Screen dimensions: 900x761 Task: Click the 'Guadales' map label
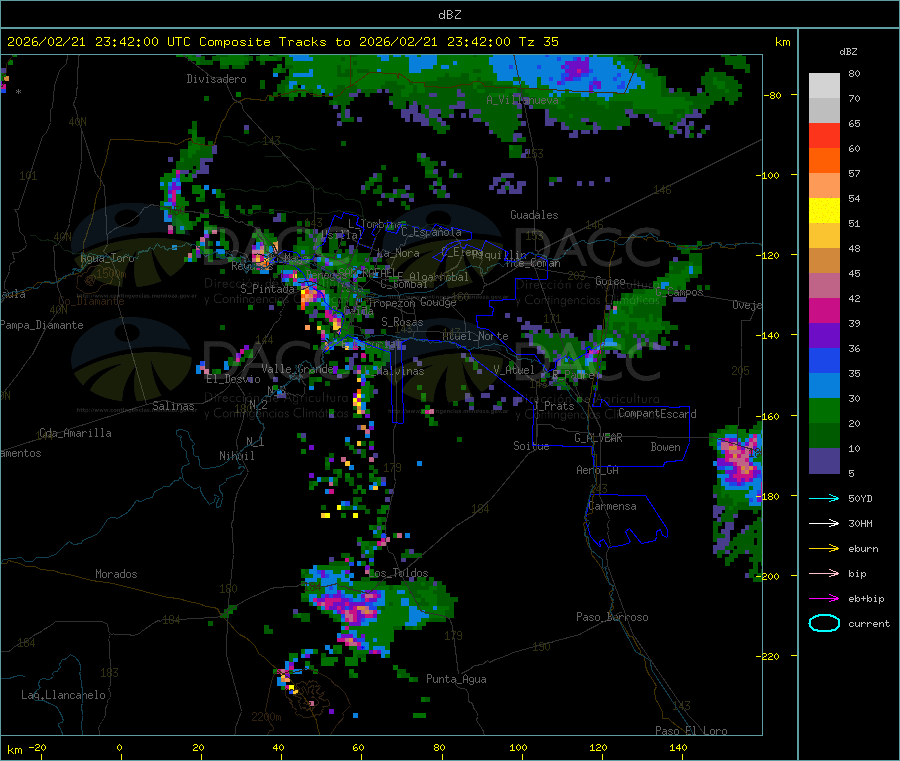(x=534, y=215)
